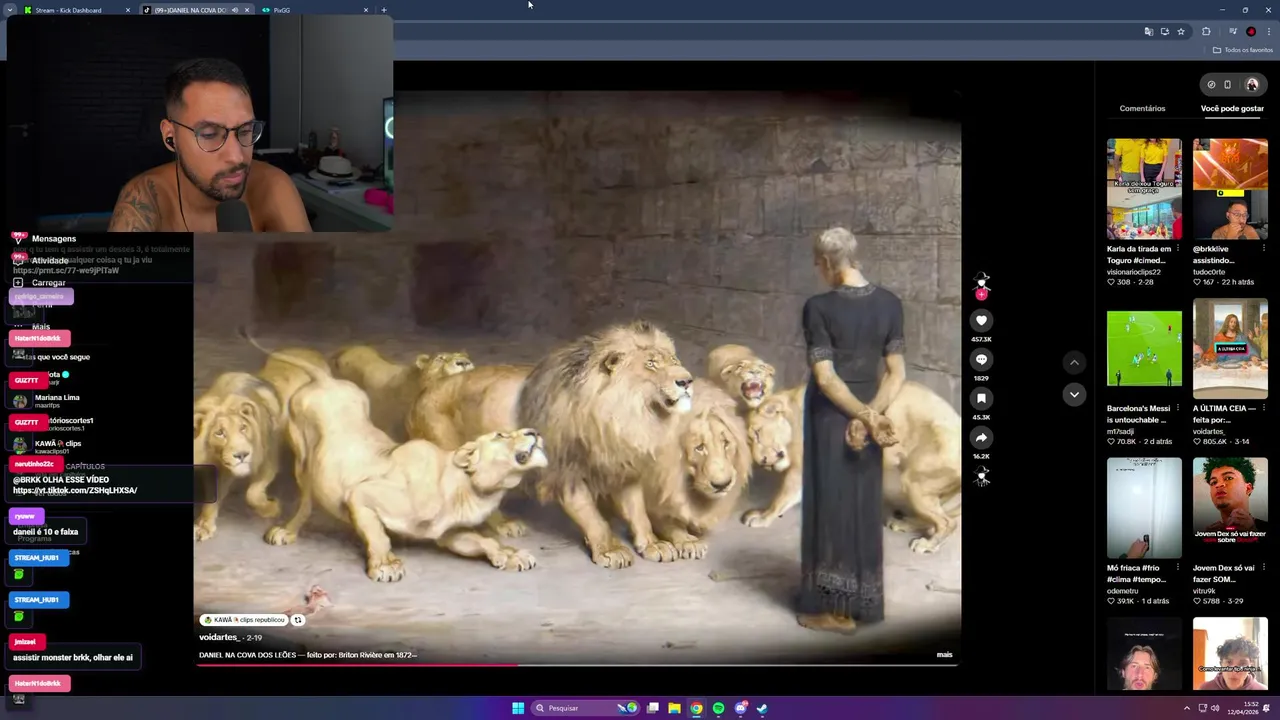1280x720 pixels.
Task: Open Discord from the taskbar
Action: click(740, 708)
